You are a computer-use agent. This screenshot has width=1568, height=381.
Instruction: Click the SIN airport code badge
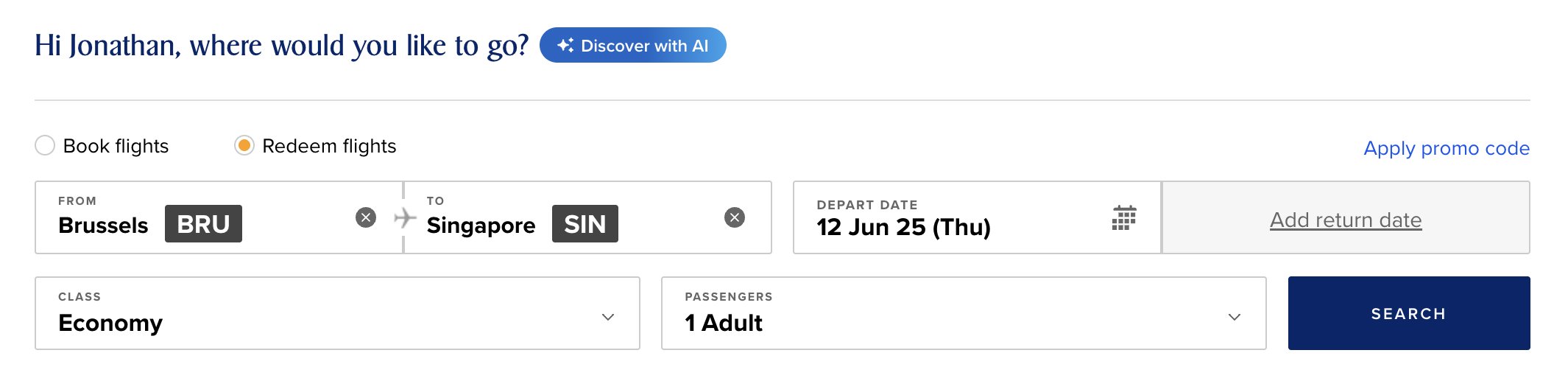[x=585, y=223]
